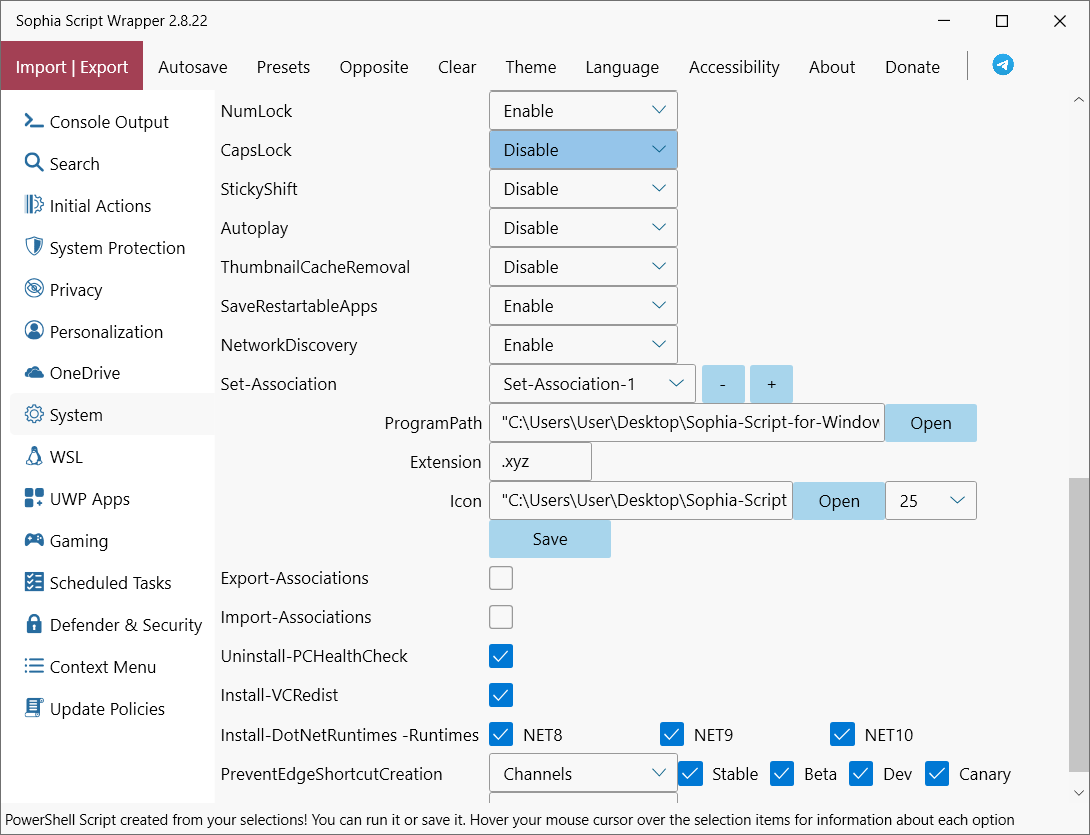
Task: Select the System Protection shield icon
Action: click(34, 247)
